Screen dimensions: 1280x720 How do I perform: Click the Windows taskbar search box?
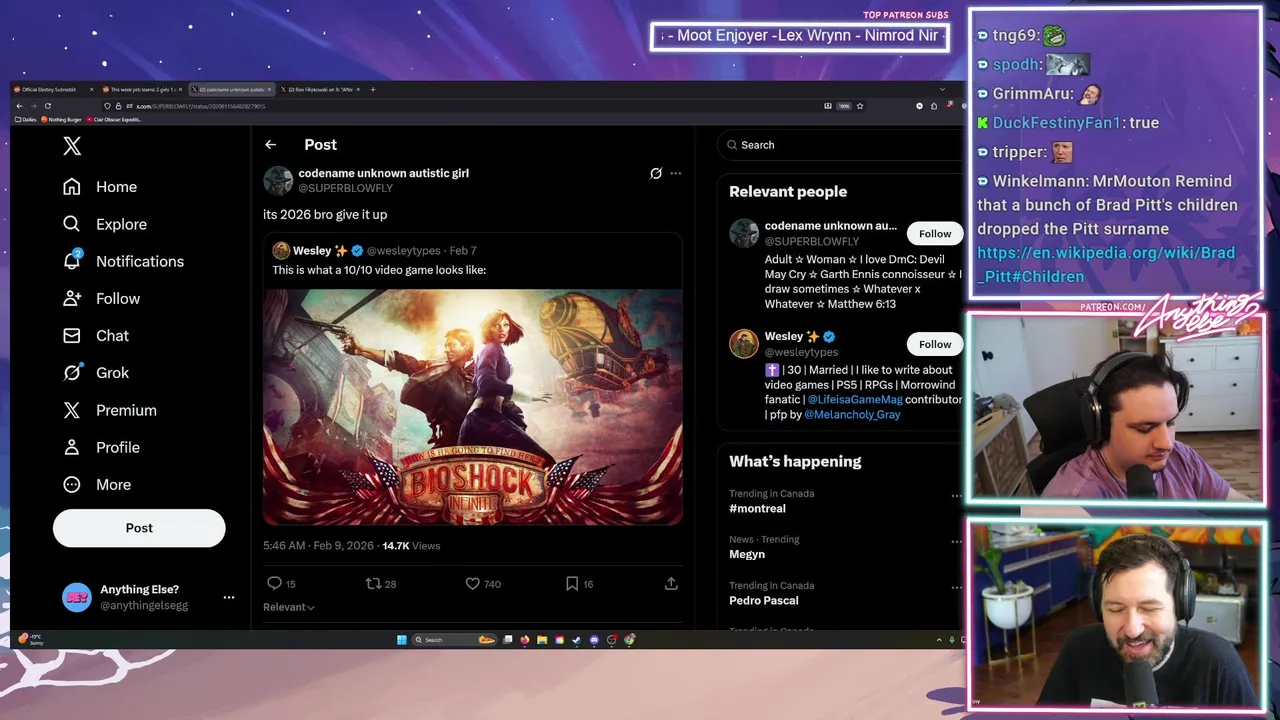(x=455, y=640)
